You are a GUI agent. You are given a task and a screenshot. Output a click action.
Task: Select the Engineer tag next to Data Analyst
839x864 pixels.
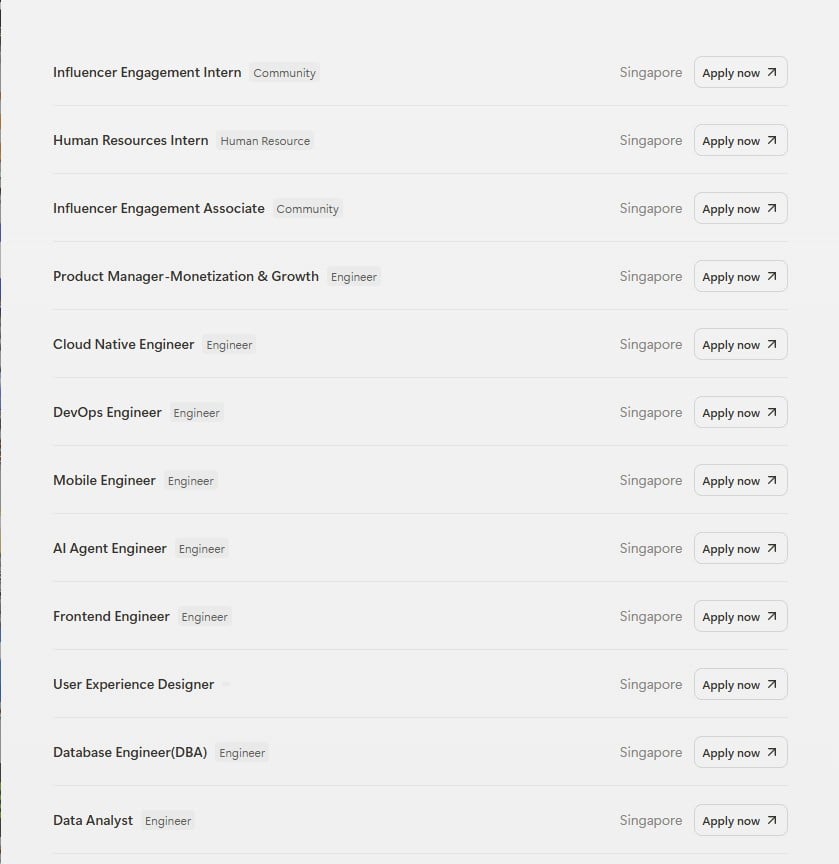[168, 820]
